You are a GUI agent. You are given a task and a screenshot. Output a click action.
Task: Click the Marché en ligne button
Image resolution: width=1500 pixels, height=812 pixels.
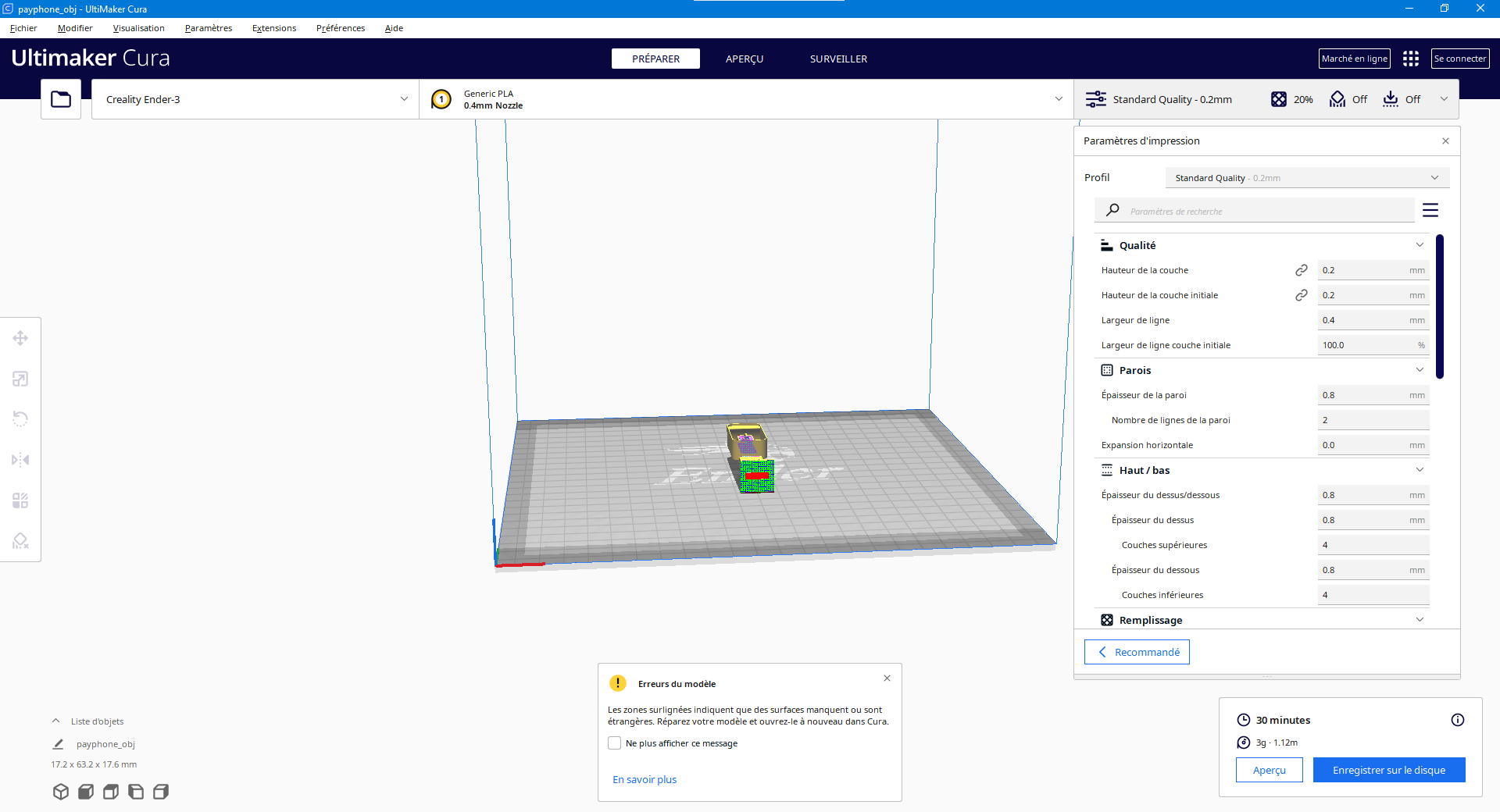[1355, 59]
